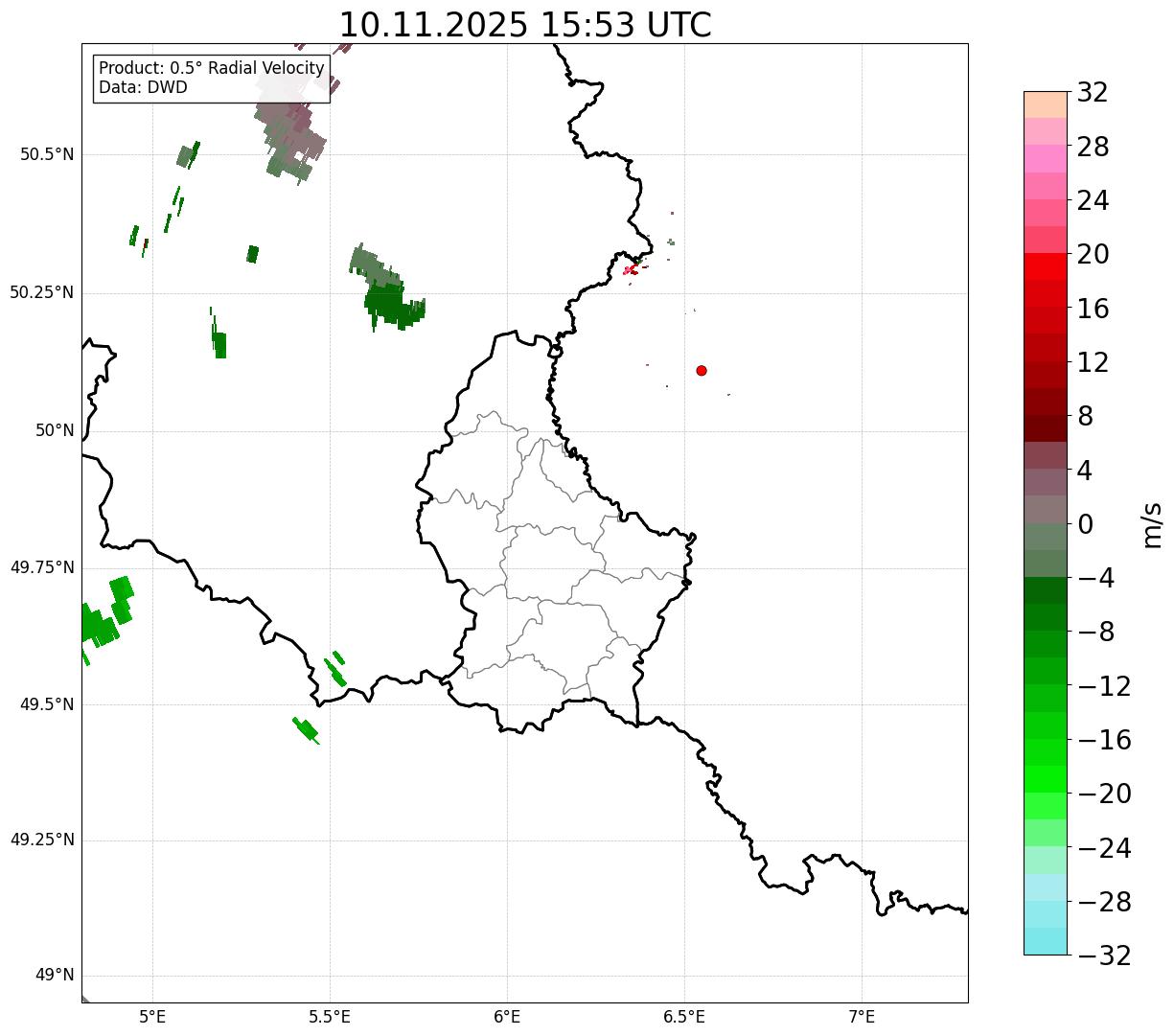Click the longitude label 7°E
The width and height of the screenshot is (1174, 1036).
[x=862, y=1017]
